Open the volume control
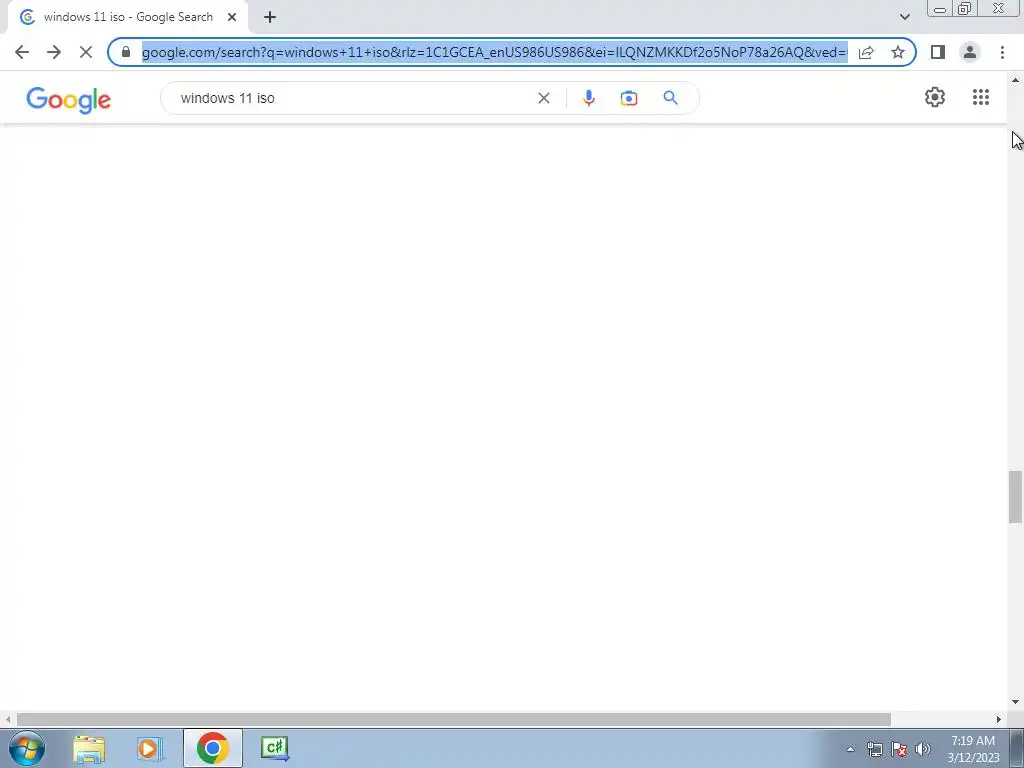 (922, 749)
